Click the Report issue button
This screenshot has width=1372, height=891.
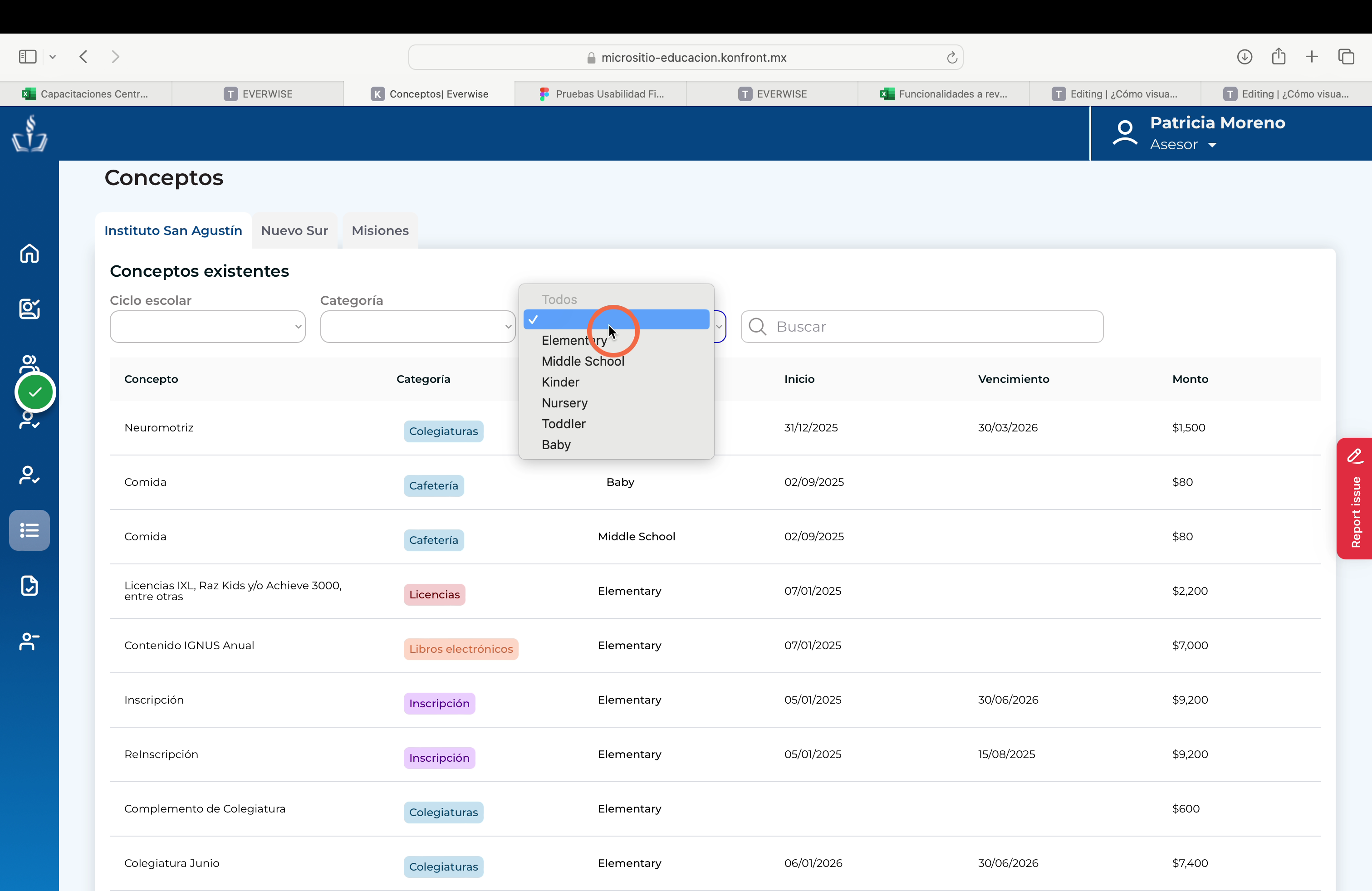[x=1355, y=498]
